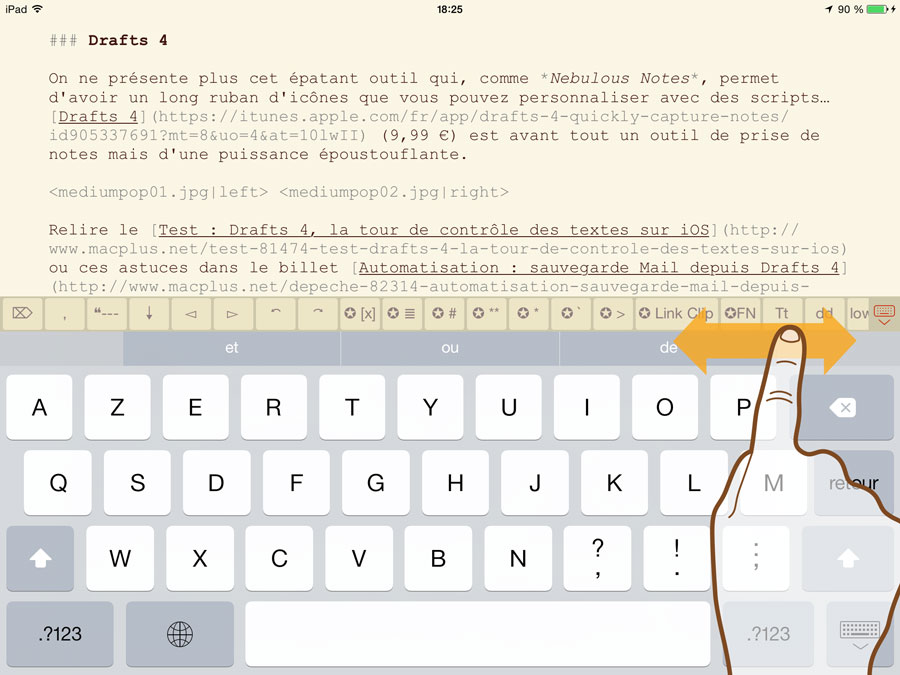Open the underlined "Drafts 4" link text
The image size is (900, 675).
(98, 117)
